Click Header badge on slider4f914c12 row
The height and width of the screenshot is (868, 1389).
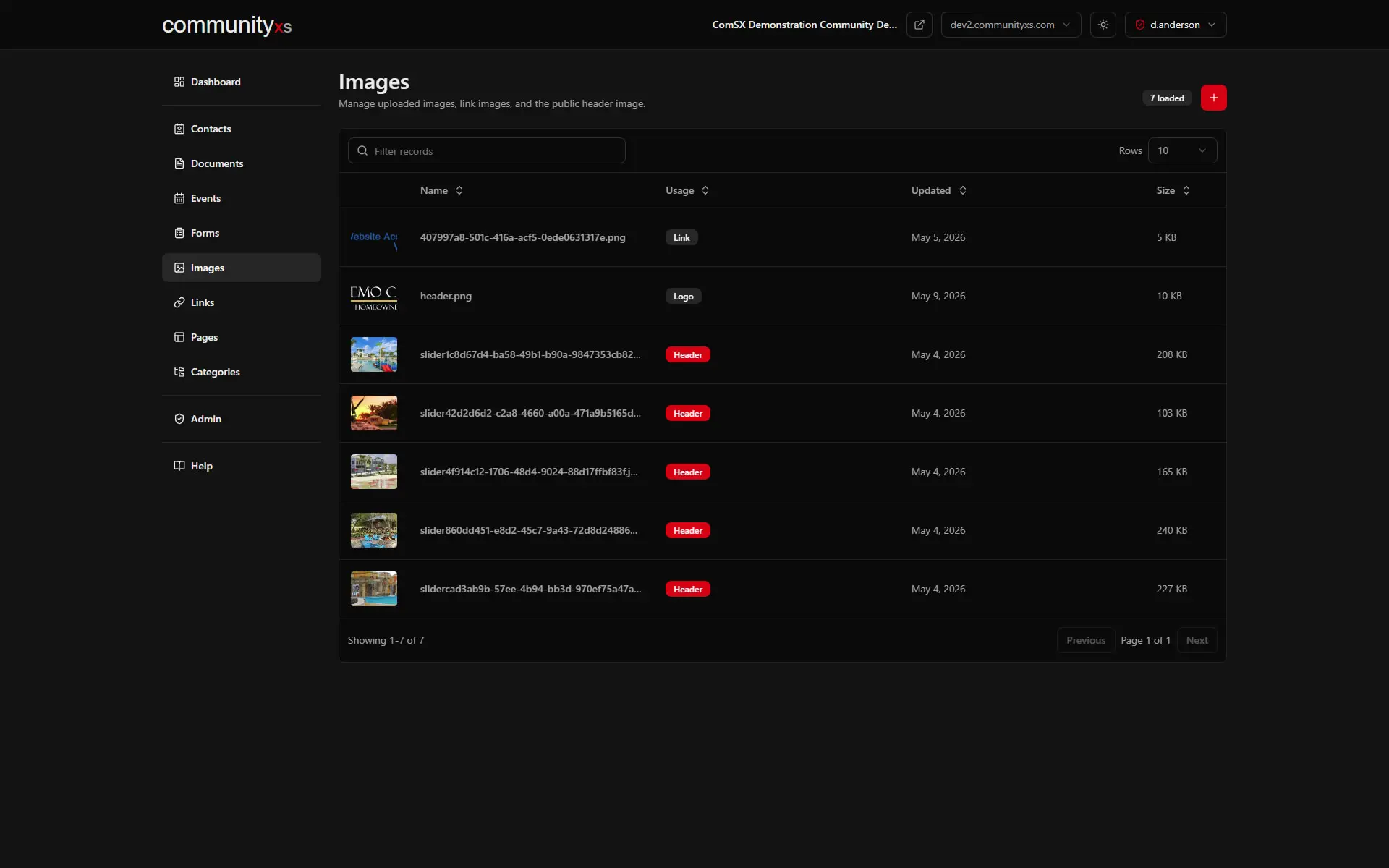click(688, 472)
